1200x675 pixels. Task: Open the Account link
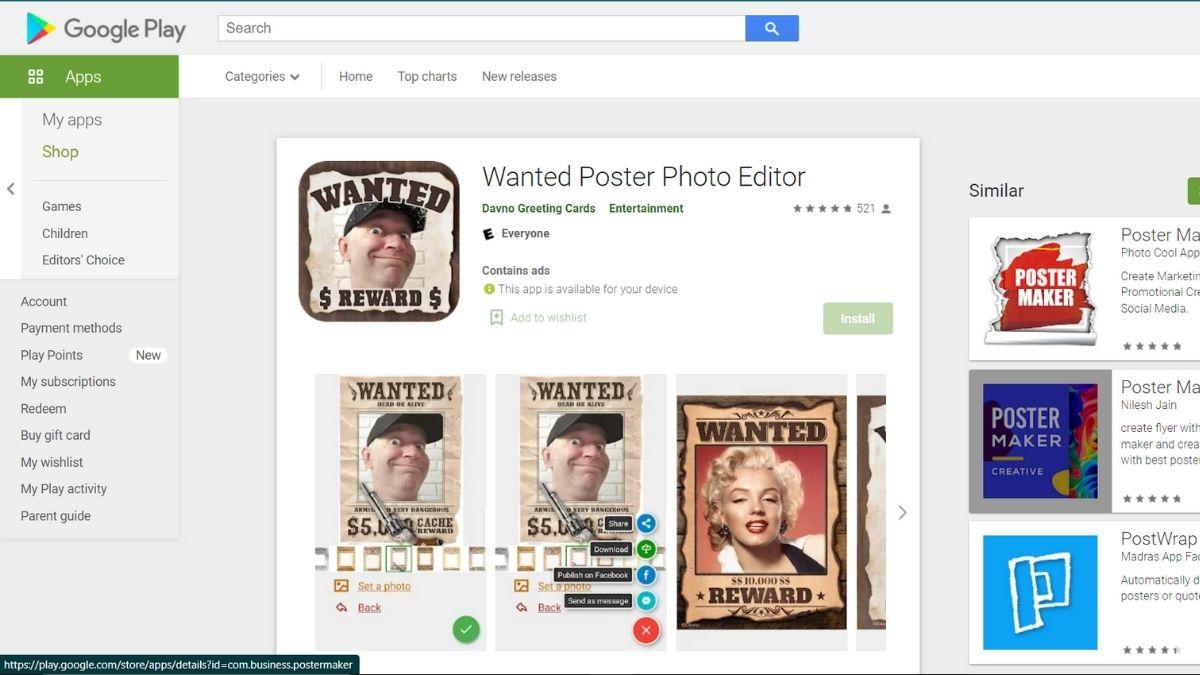pyautogui.click(x=44, y=301)
